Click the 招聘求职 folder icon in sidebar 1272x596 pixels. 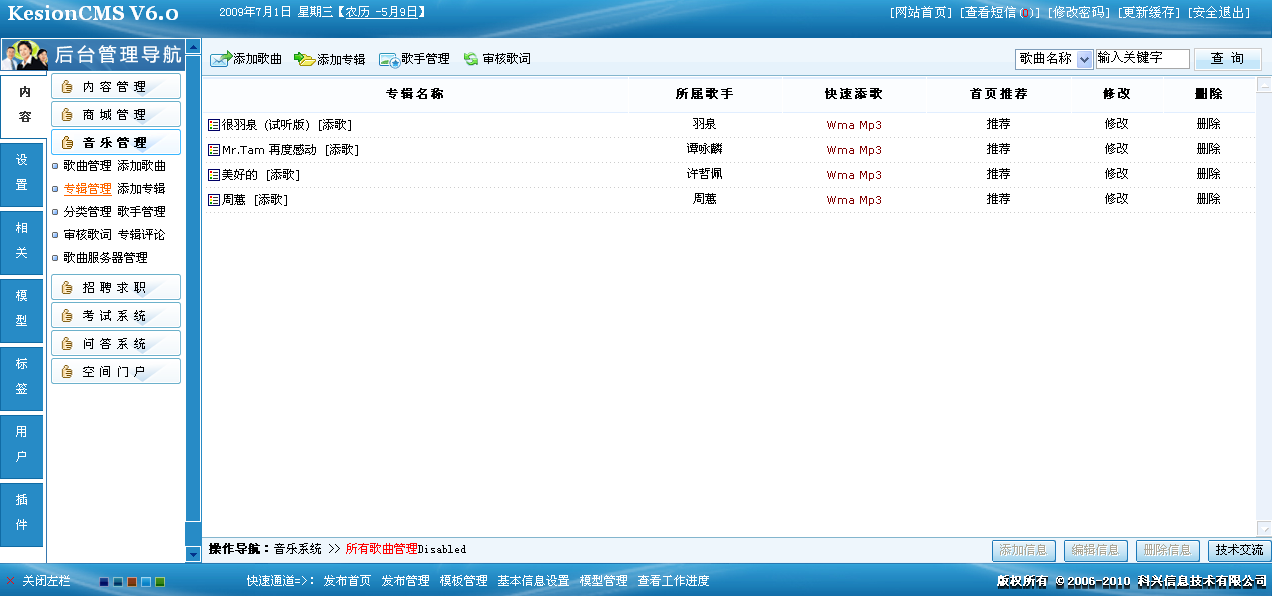click(x=67, y=287)
